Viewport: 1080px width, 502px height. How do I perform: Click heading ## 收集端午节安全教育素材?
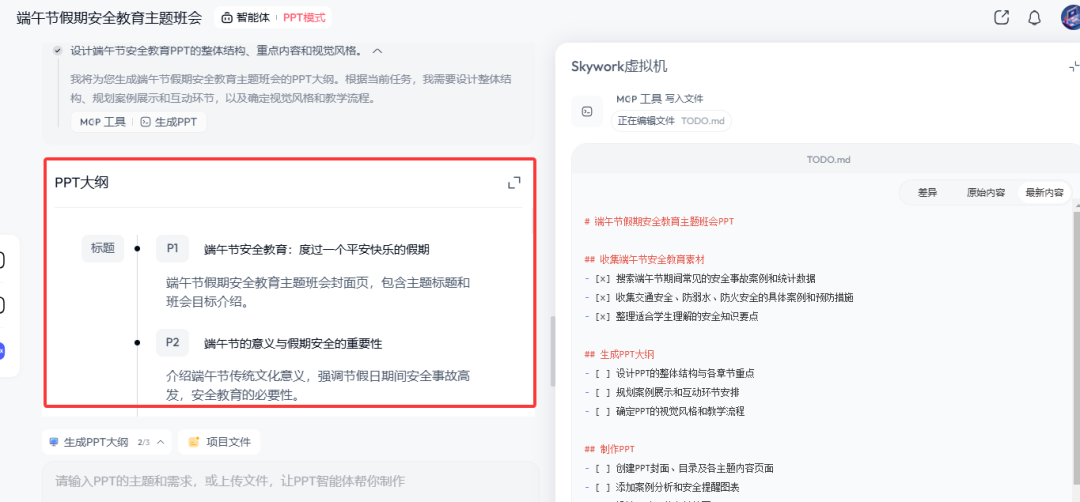click(644, 260)
